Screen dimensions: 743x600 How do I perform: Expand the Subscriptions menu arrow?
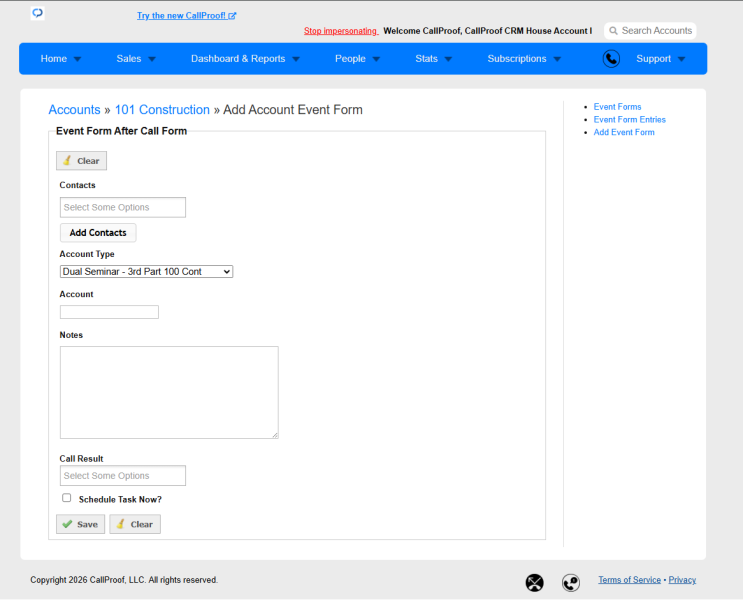click(x=557, y=59)
